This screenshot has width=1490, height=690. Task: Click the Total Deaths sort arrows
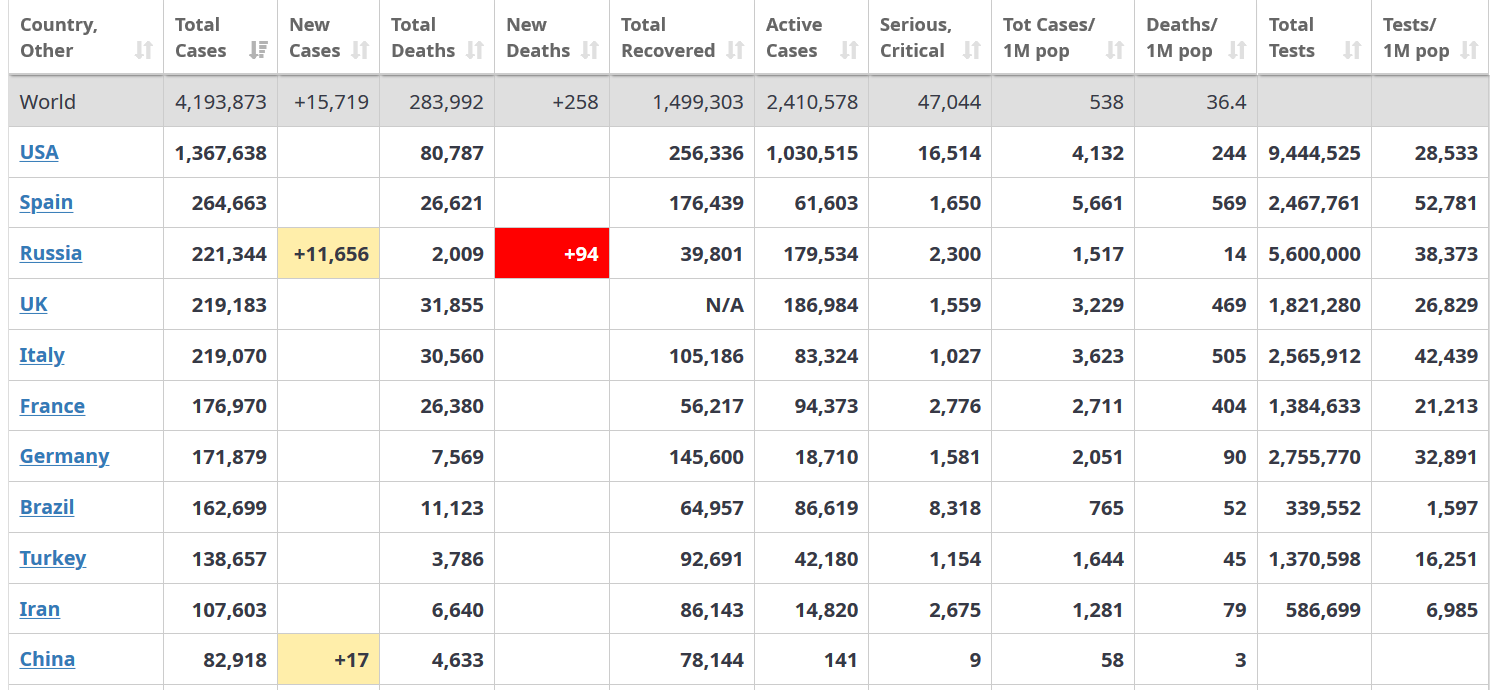pos(475,50)
